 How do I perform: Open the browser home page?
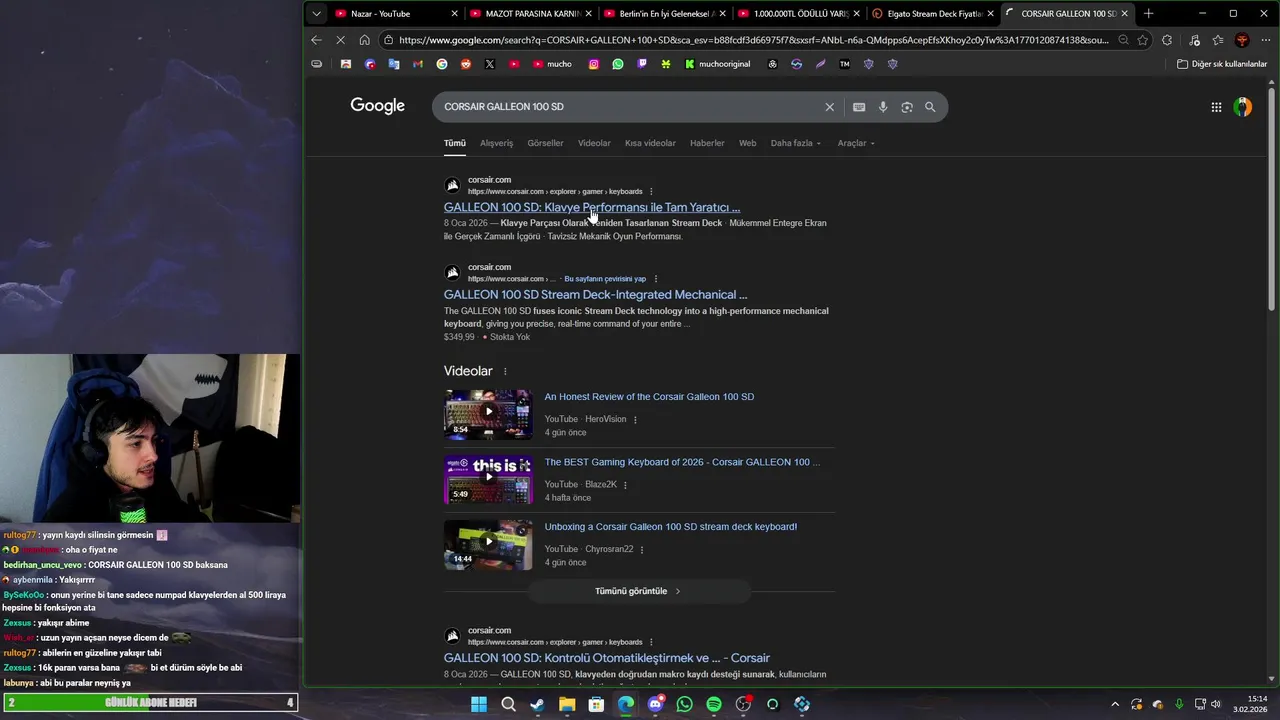click(364, 40)
